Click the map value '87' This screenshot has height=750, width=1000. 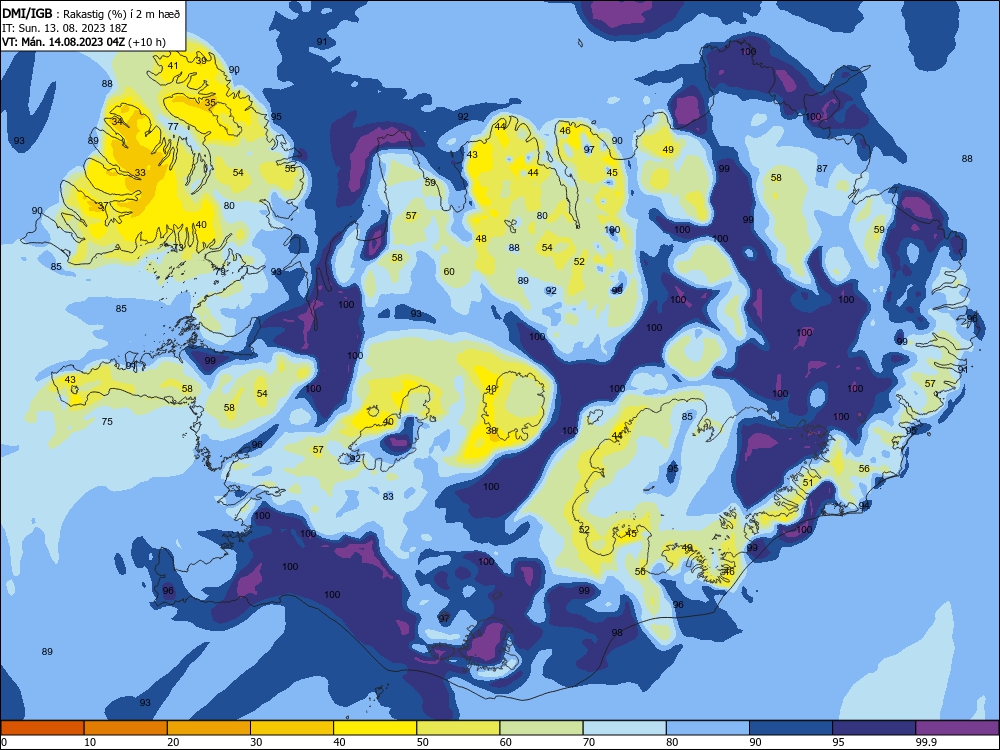click(822, 169)
